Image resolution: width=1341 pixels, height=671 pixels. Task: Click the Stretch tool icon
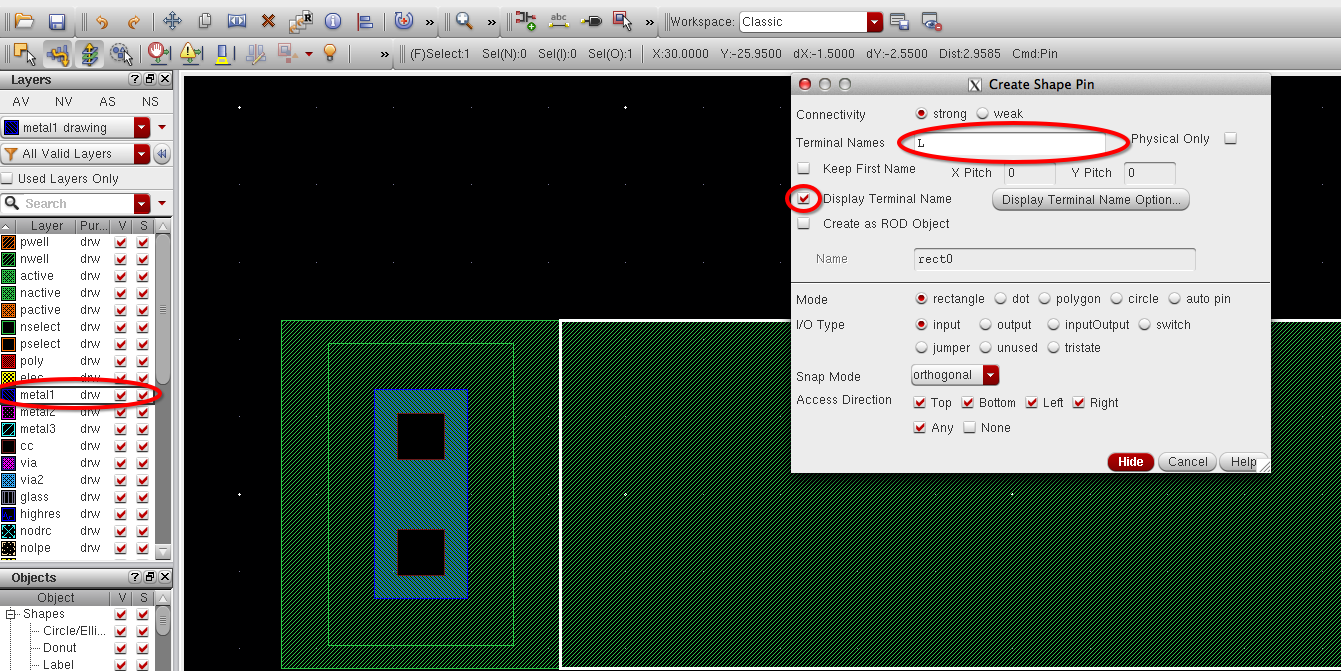click(x=236, y=21)
